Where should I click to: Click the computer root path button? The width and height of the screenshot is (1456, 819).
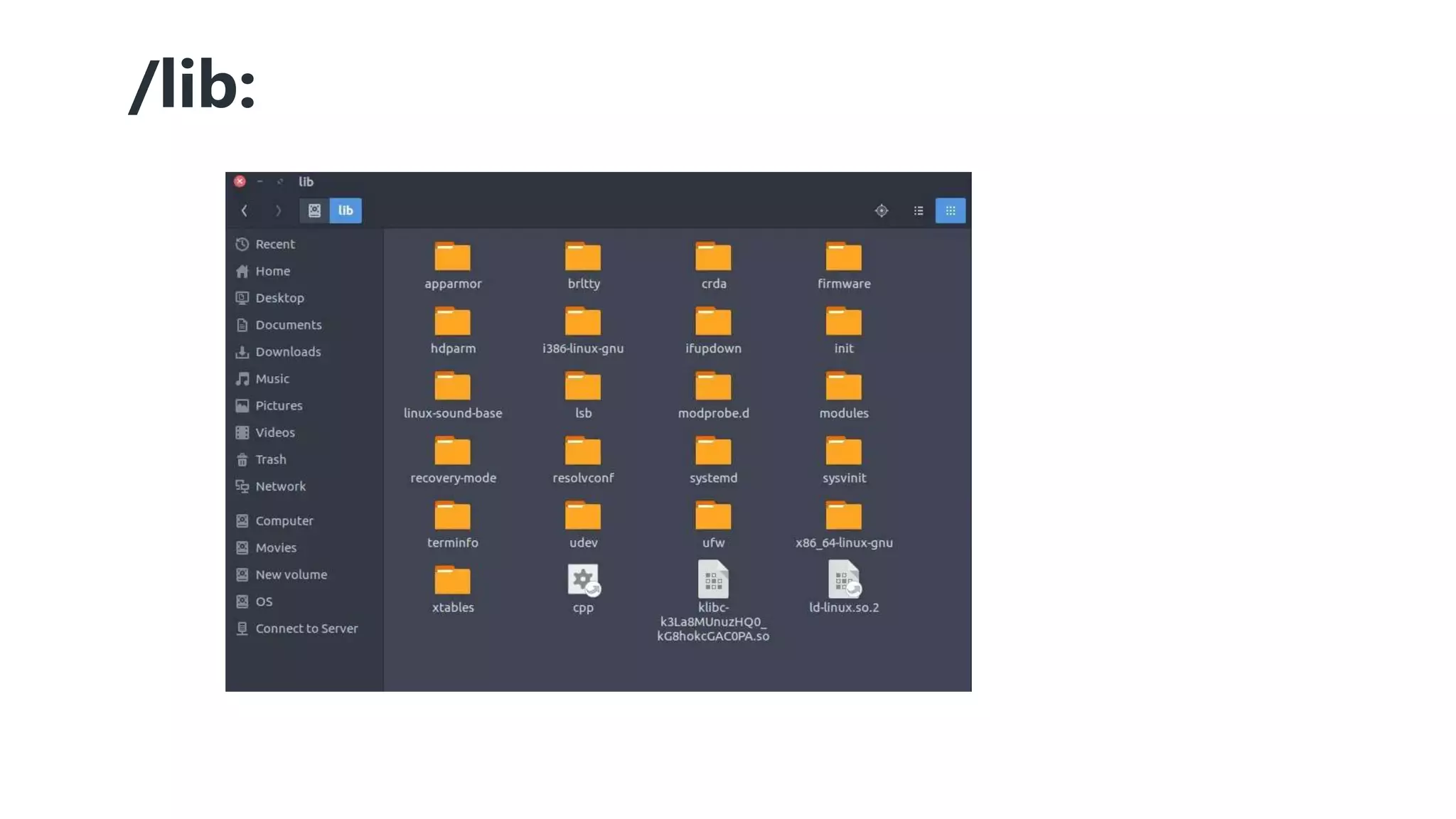pos(314,210)
